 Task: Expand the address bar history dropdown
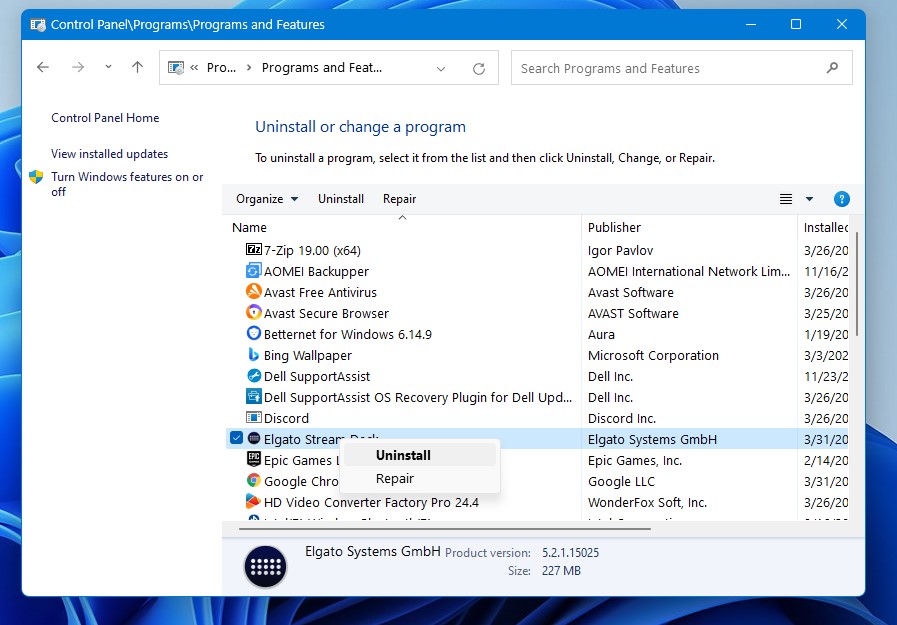pos(440,69)
